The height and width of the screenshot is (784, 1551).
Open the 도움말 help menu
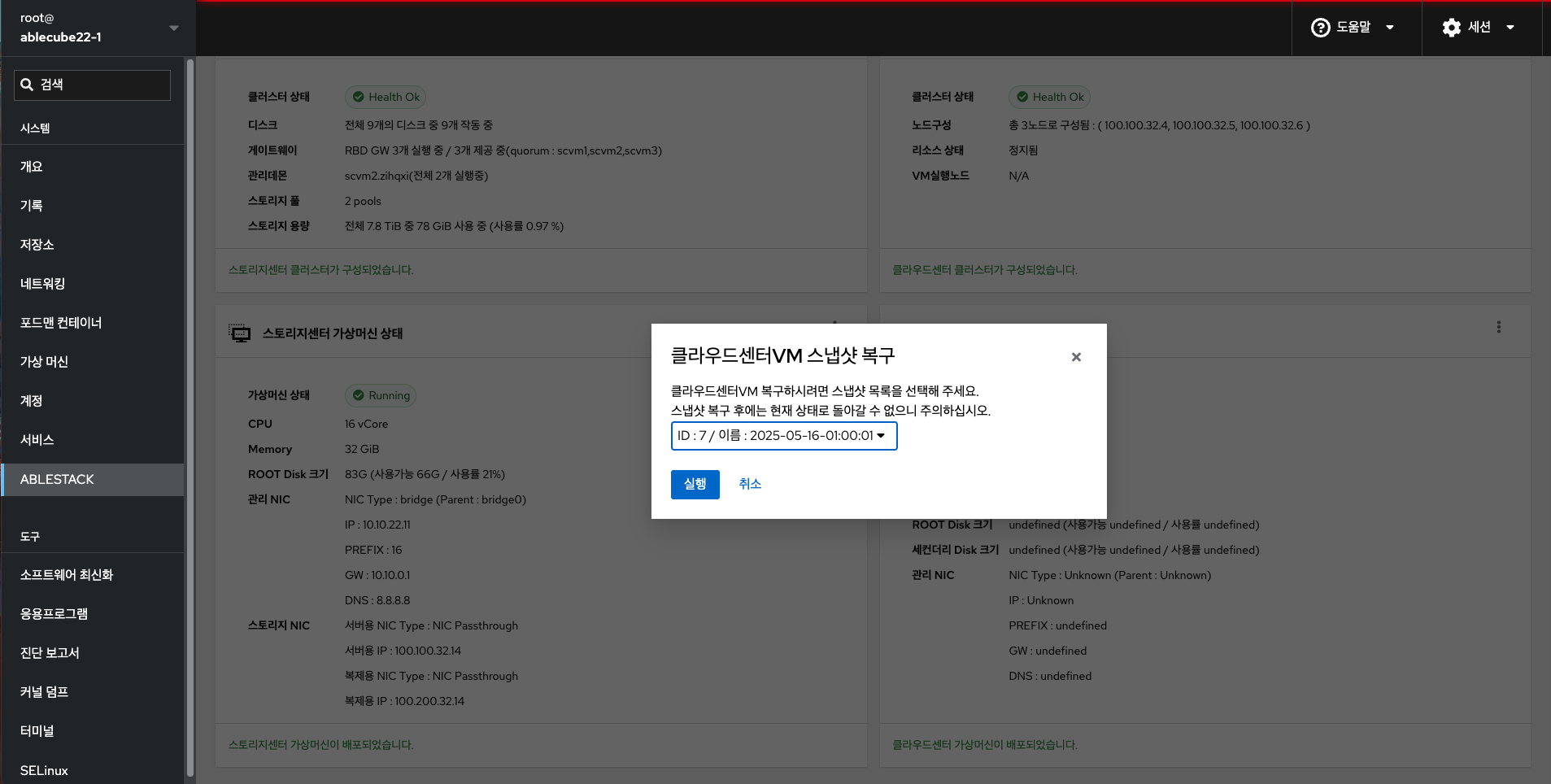[1353, 28]
